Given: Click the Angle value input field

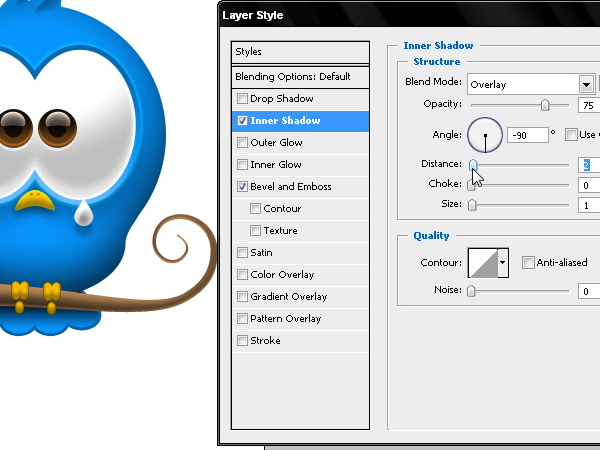Looking at the screenshot, I should click(528, 135).
